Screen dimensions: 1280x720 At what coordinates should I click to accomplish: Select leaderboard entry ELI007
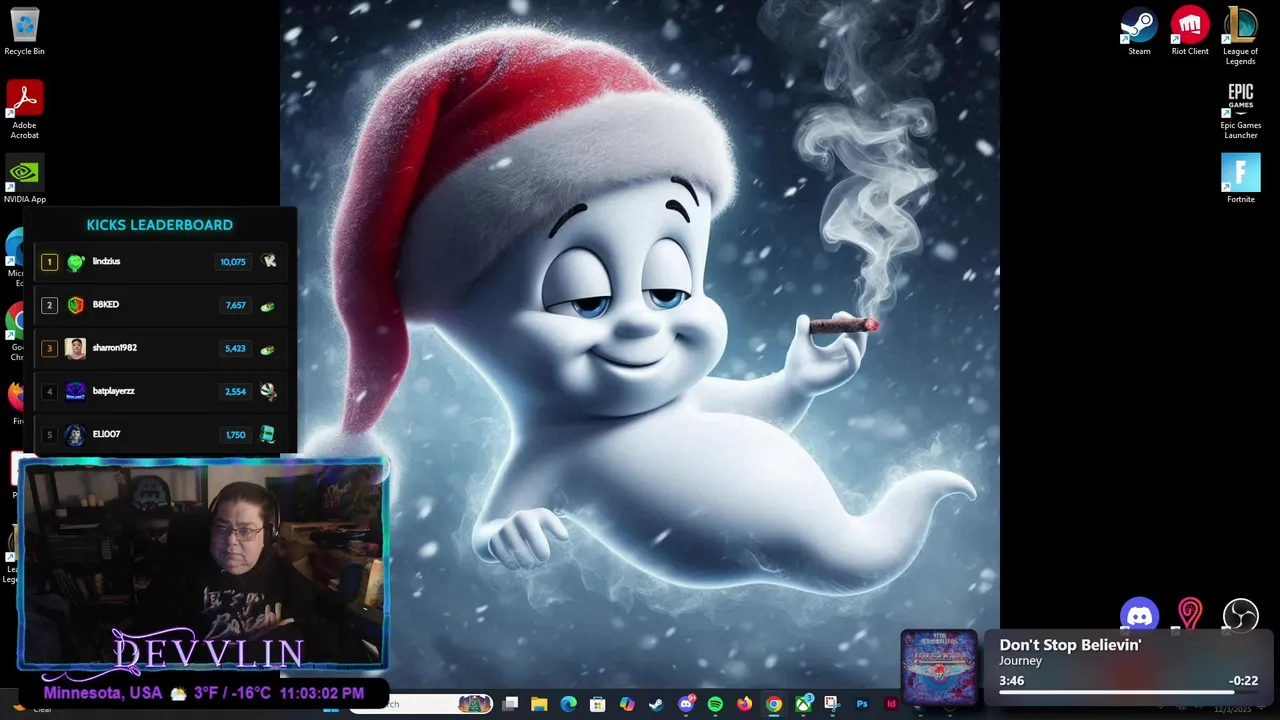pos(160,434)
